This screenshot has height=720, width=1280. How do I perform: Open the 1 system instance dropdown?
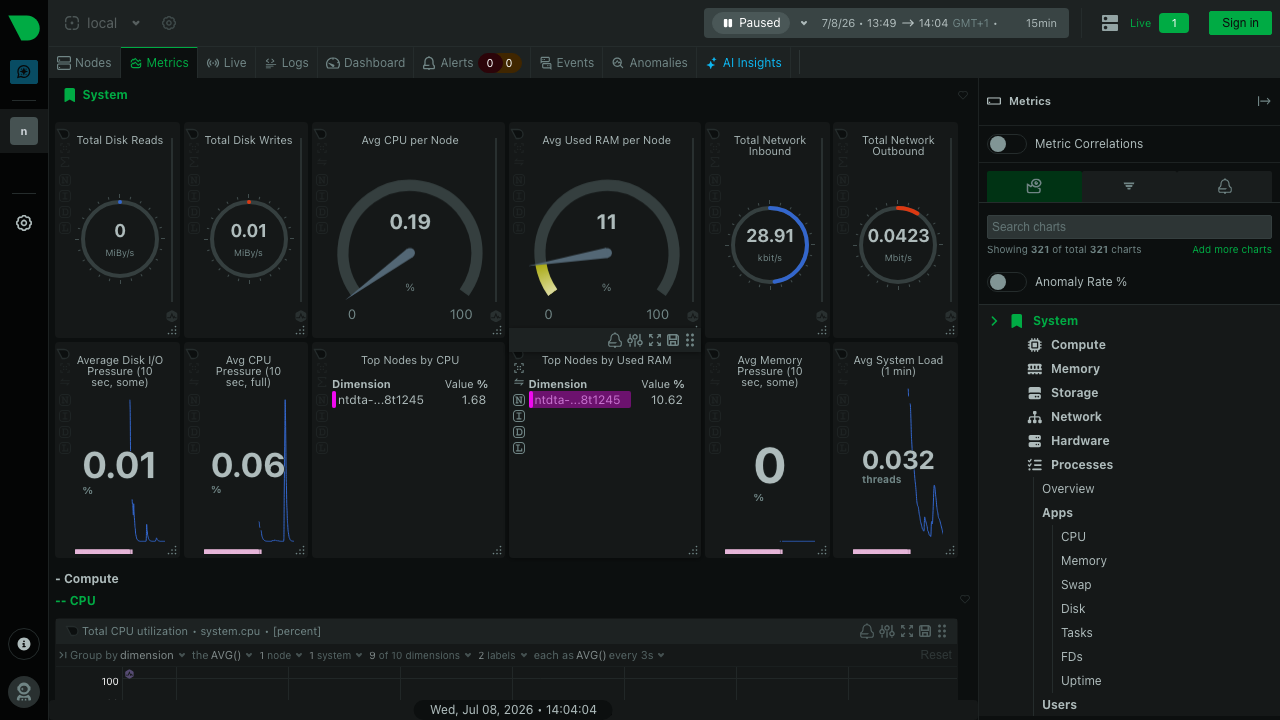[x=336, y=655]
